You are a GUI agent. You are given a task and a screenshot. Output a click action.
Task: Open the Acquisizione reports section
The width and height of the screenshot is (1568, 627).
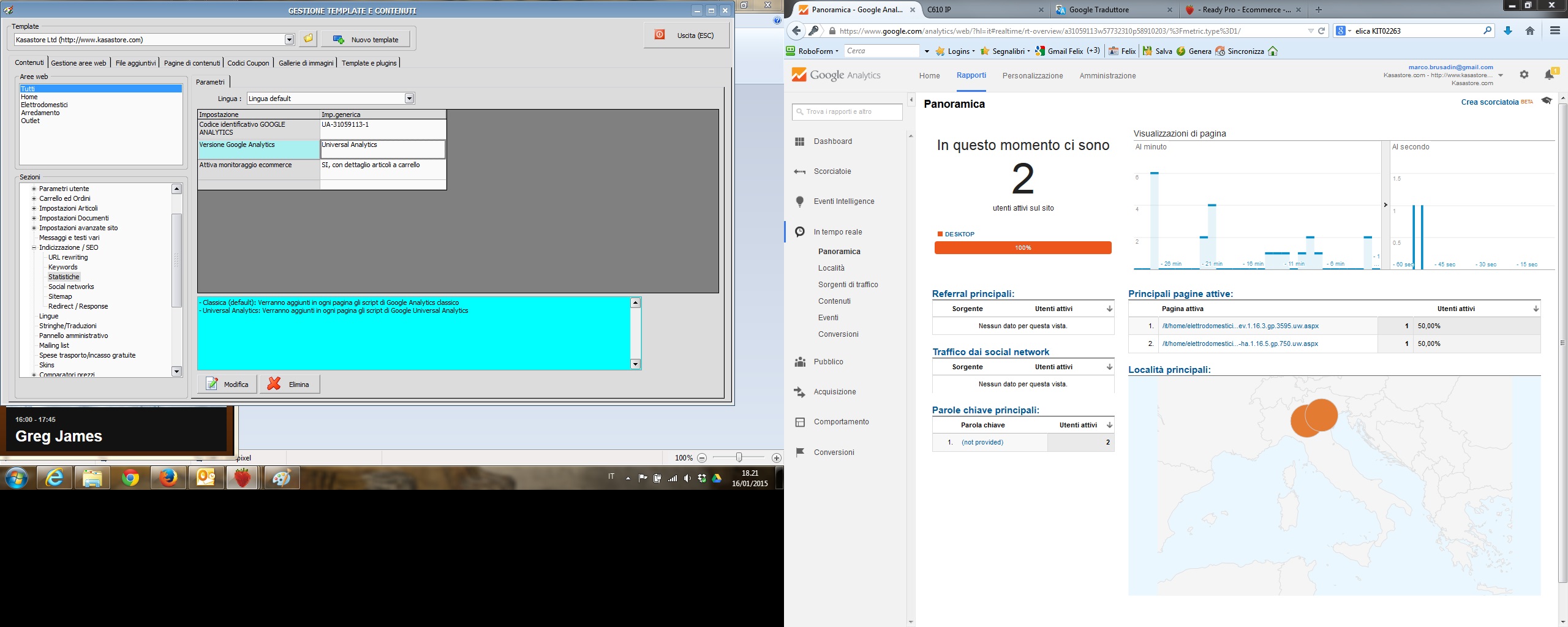click(x=834, y=392)
